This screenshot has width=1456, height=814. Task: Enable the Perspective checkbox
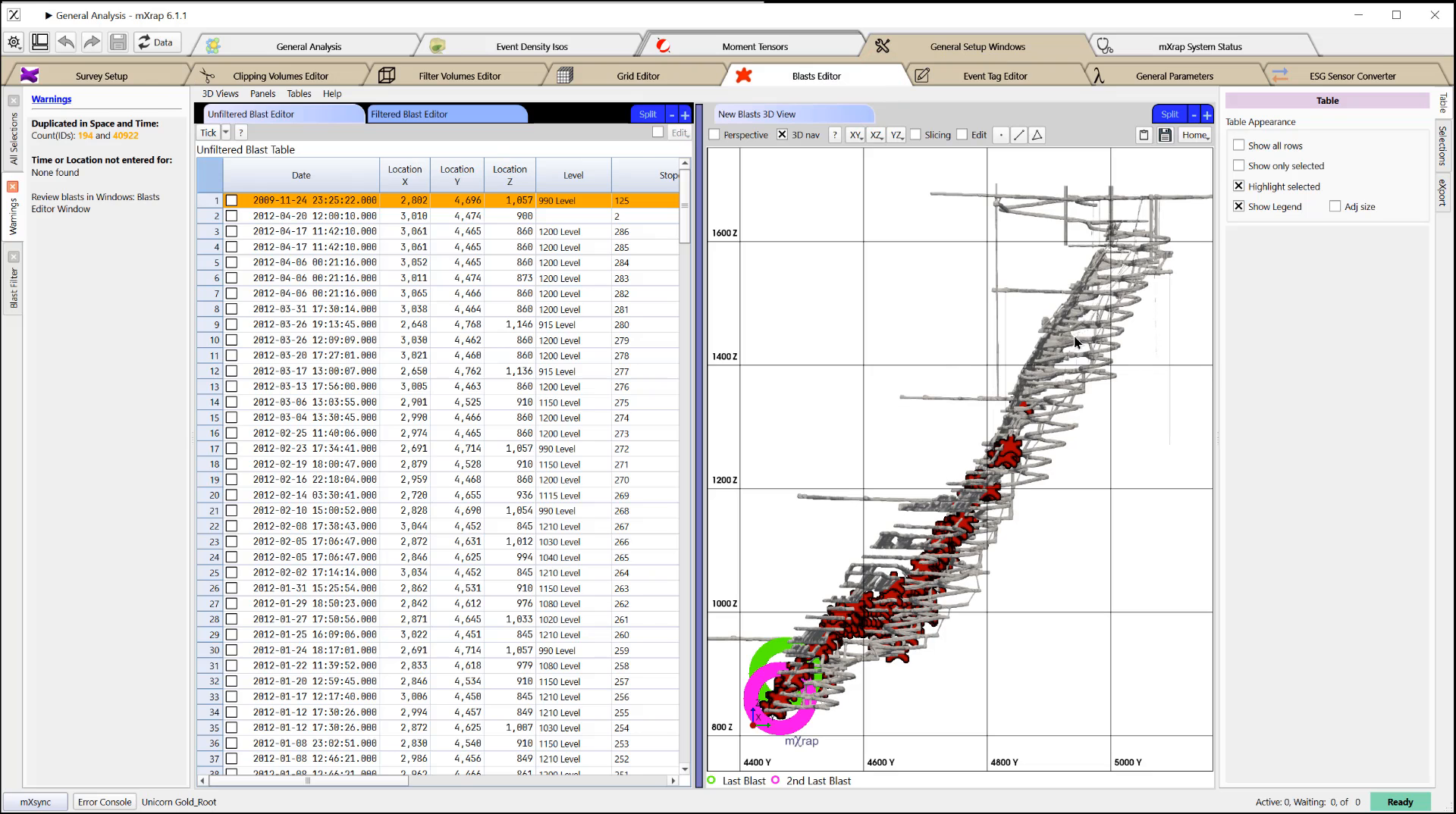pyautogui.click(x=714, y=135)
